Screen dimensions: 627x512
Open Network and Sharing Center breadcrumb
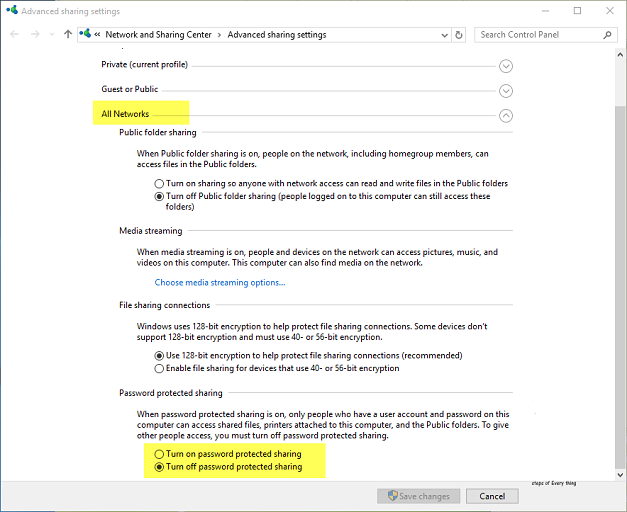[x=158, y=35]
